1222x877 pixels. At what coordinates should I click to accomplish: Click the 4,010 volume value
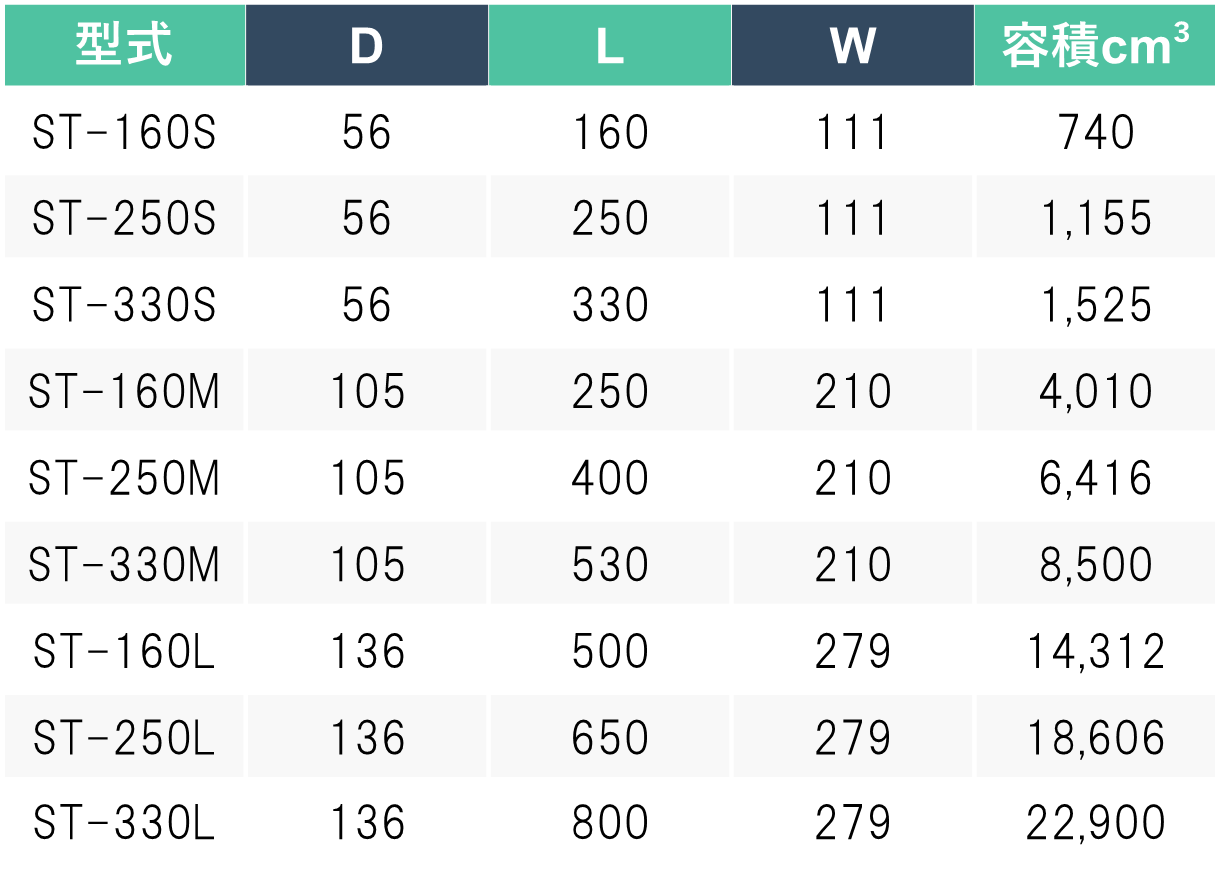coord(1096,391)
